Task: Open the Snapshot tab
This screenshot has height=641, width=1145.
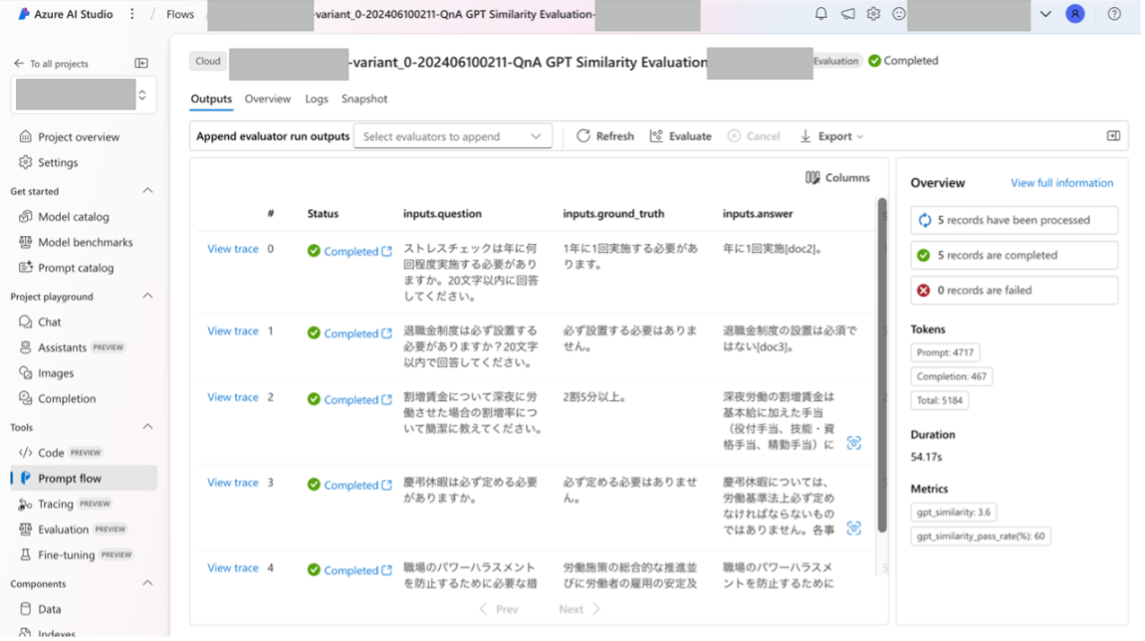Action: point(365,99)
